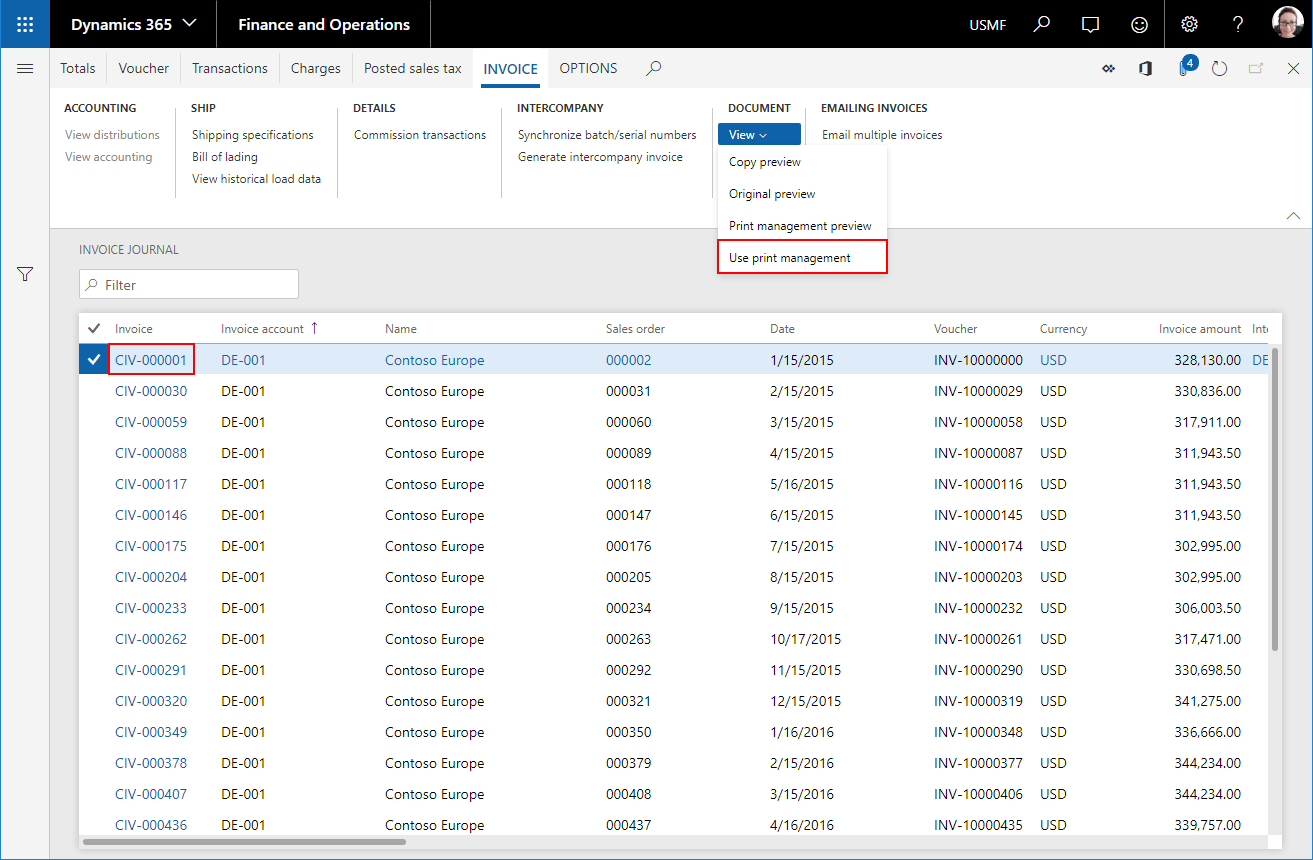Open the USMF company picker
Viewport: 1313px width, 860px height.
(988, 25)
